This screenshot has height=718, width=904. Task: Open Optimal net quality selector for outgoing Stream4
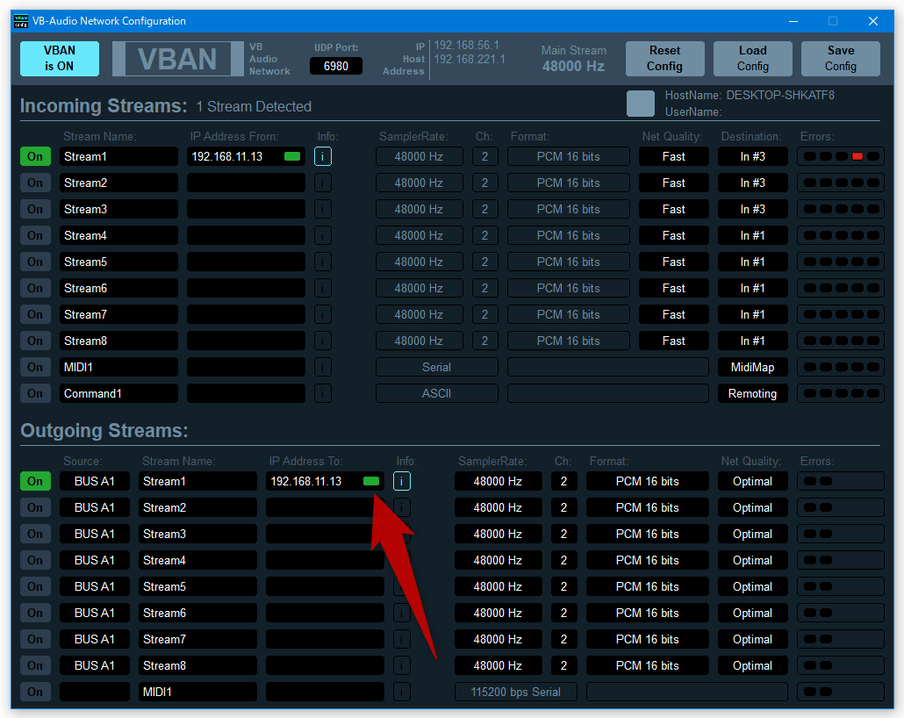click(752, 560)
